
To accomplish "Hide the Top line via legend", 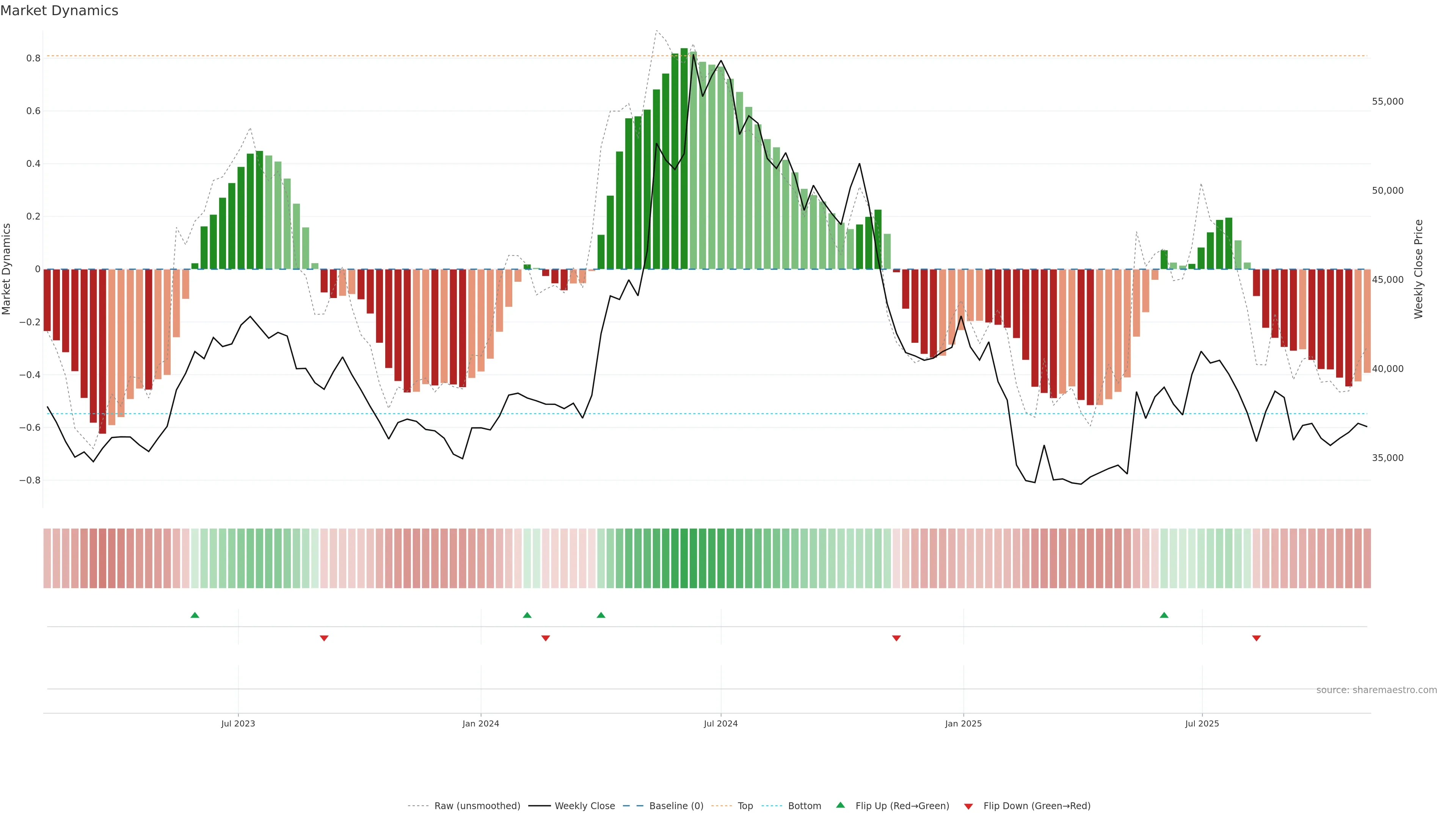I will pos(745,806).
